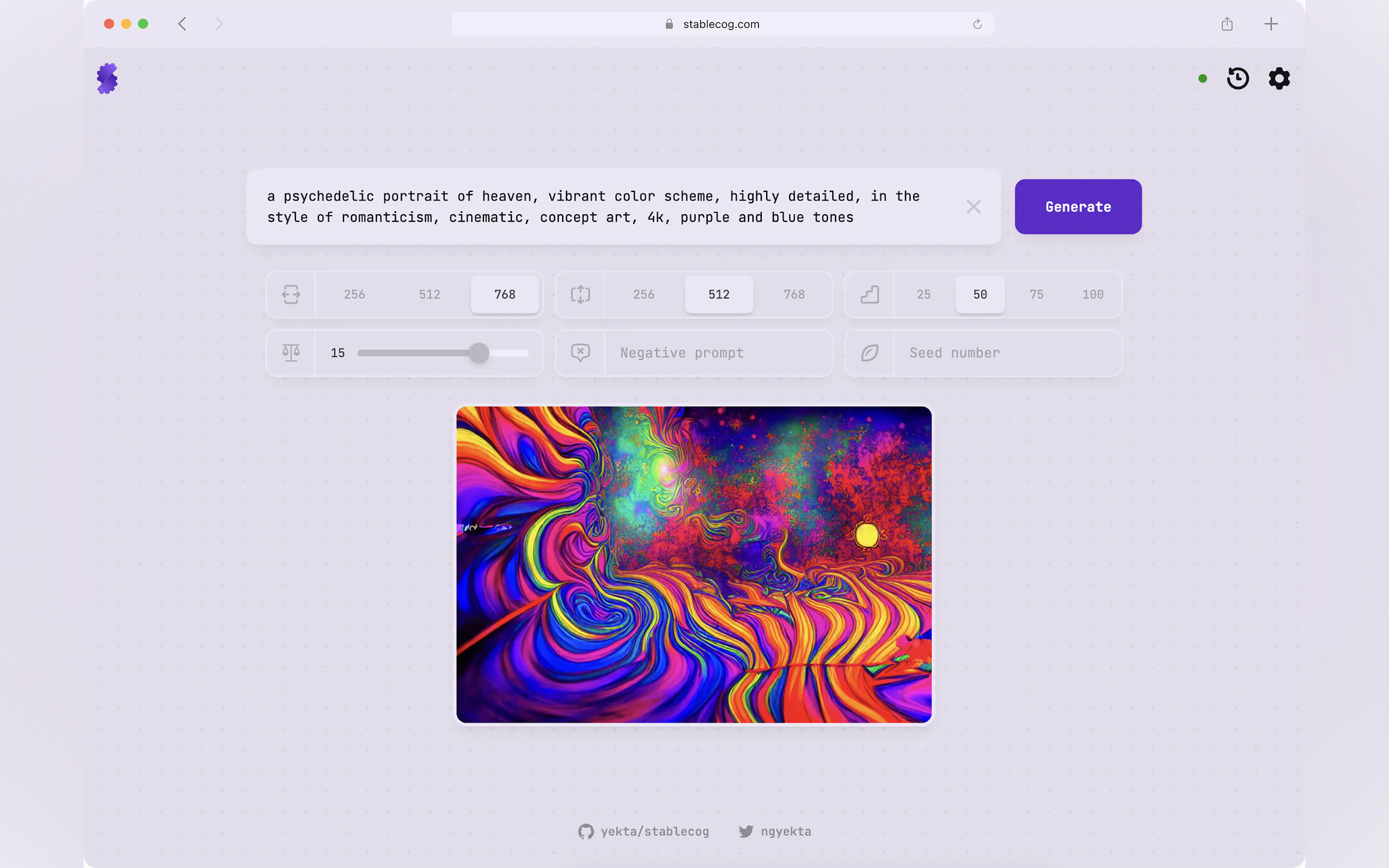Clear prompt with X icon
The width and height of the screenshot is (1389, 868).
973,207
